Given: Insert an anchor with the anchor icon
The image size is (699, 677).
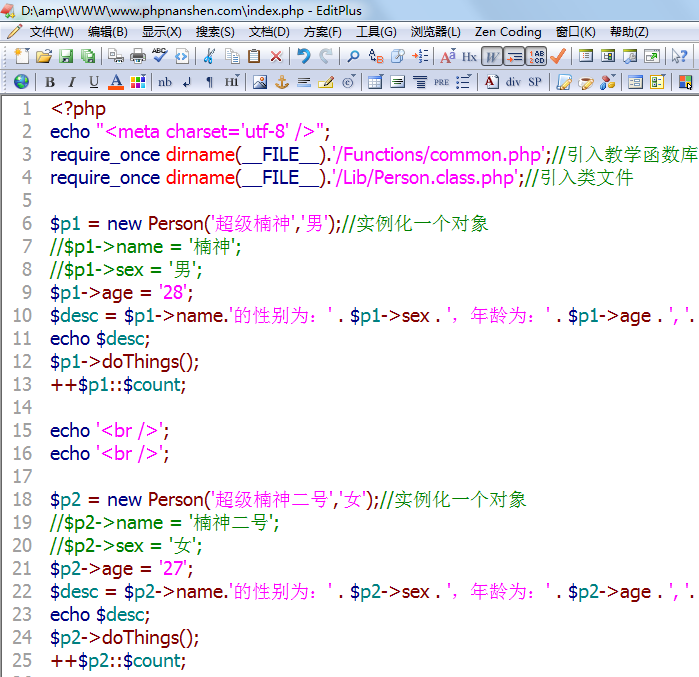Looking at the screenshot, I should tap(282, 82).
